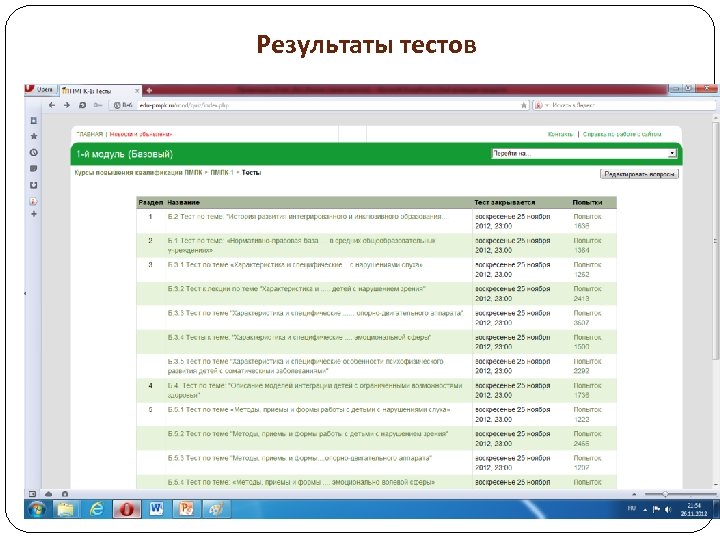Go back with the Back arrow
The width and height of the screenshot is (720, 540).
[52, 105]
